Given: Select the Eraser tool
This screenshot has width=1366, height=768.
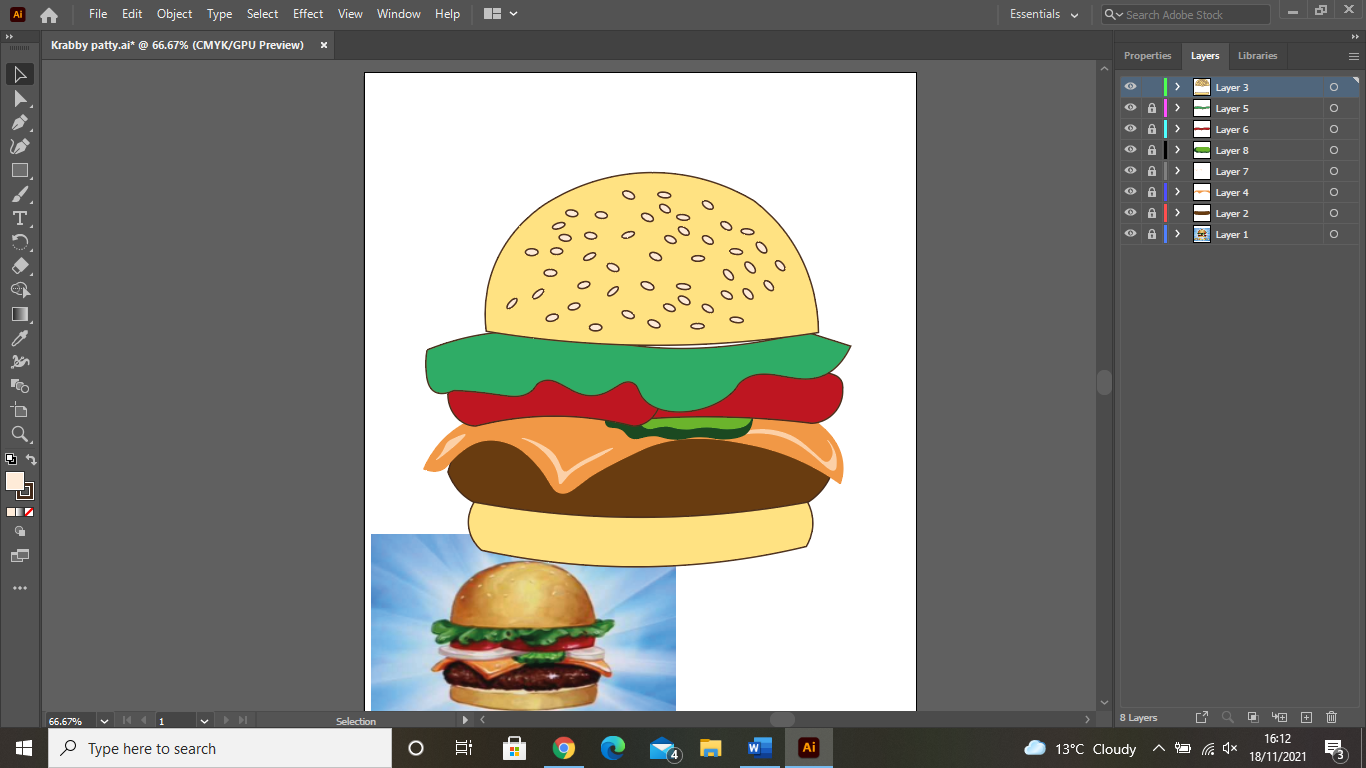Looking at the screenshot, I should 20,267.
